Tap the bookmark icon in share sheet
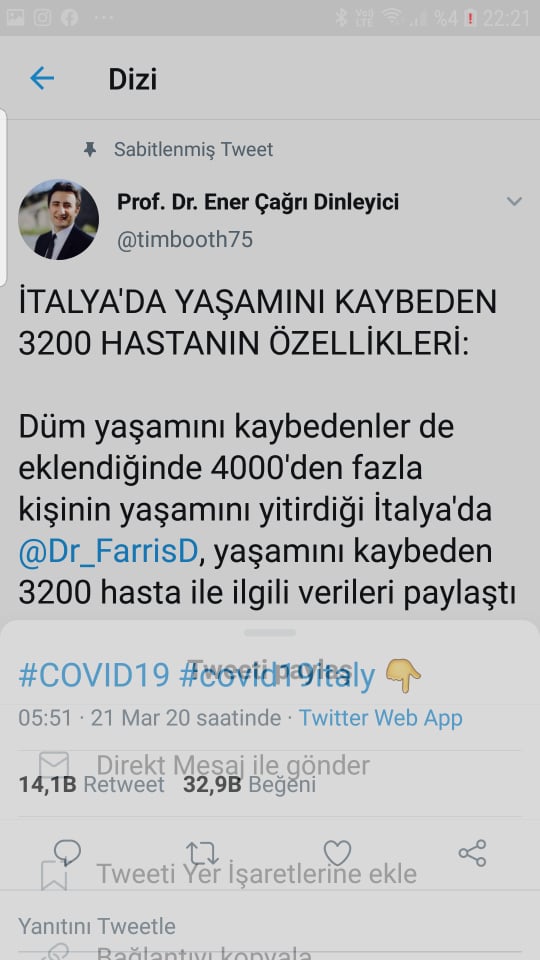The width and height of the screenshot is (540, 960). (x=54, y=876)
